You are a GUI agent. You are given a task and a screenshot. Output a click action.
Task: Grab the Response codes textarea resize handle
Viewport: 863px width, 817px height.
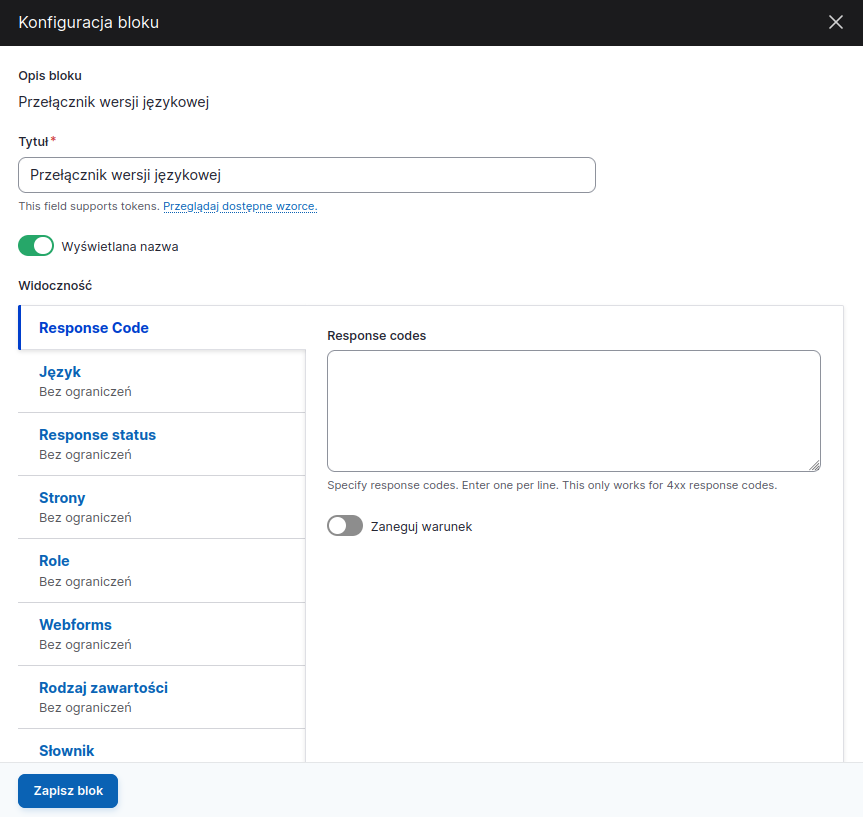coord(815,465)
